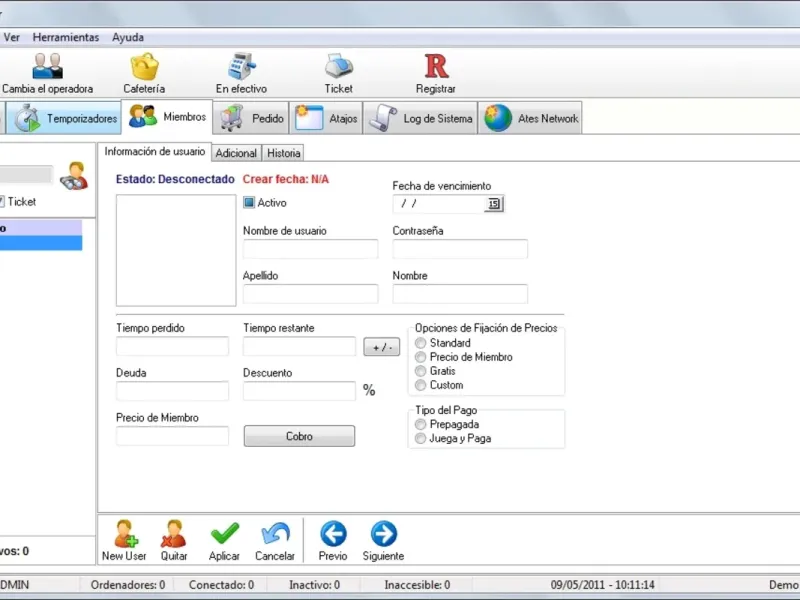The height and width of the screenshot is (600, 800).
Task: Toggle the Activo checkbox
Action: [x=249, y=203]
